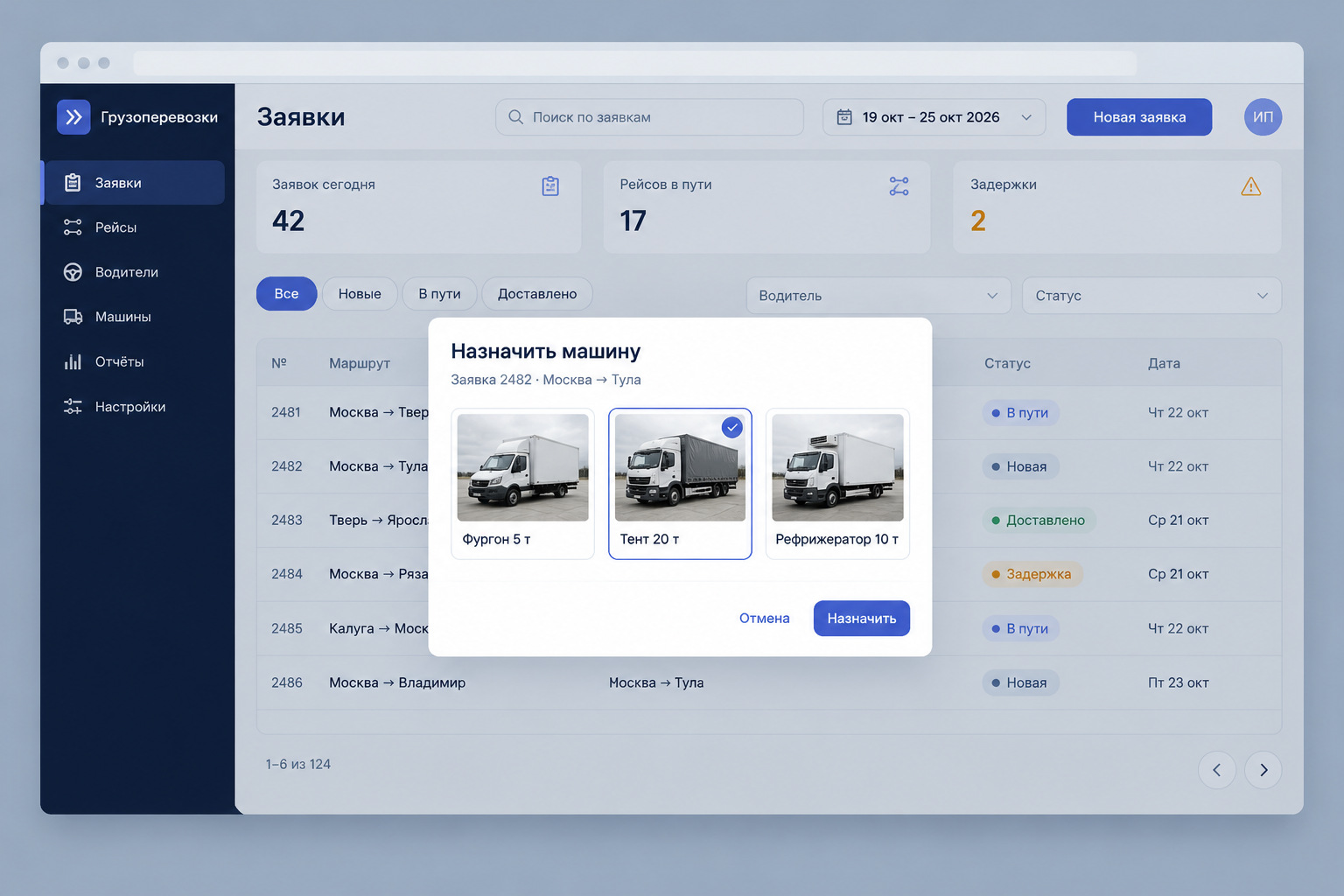This screenshot has width=1344, height=896.
Task: Click the 1–6 из 124 pagination text
Action: click(x=298, y=765)
